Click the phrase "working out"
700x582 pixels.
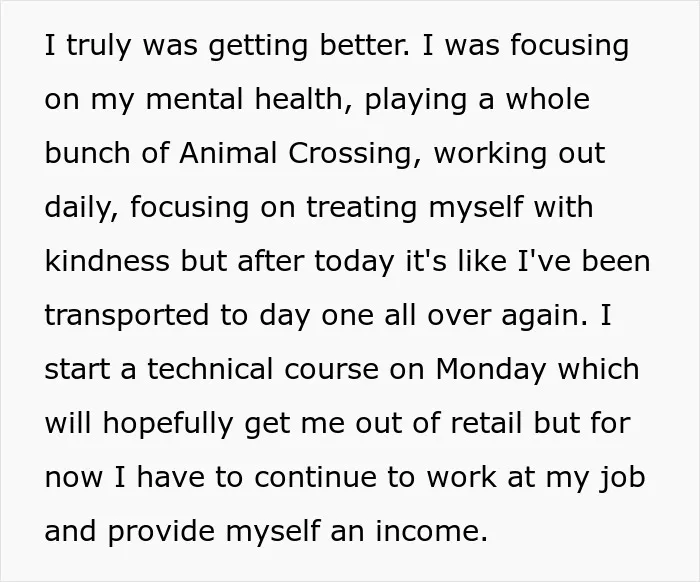(519, 154)
